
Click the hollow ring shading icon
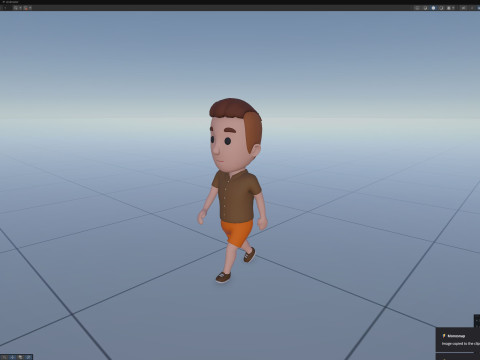click(441, 8)
